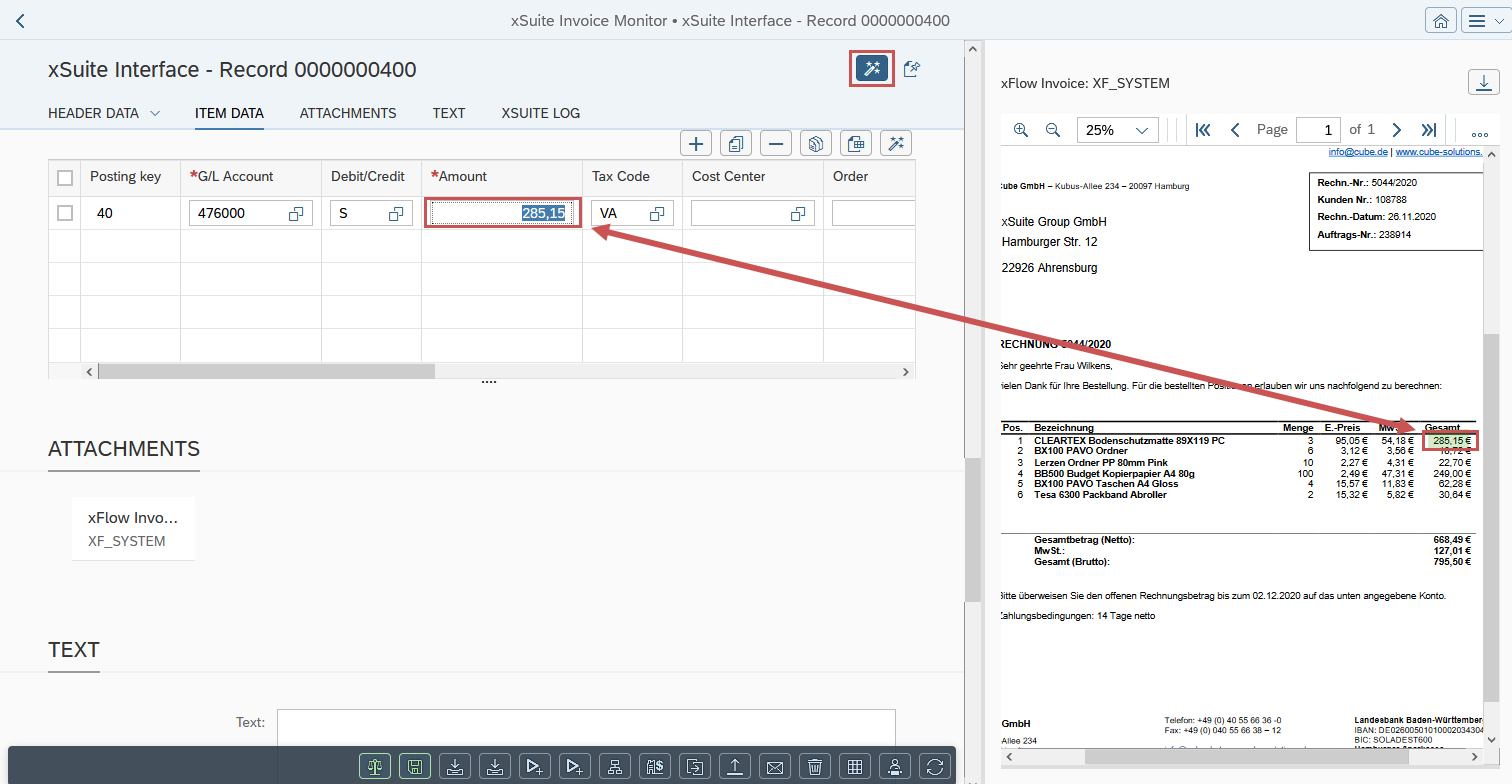Click the balance scales icon in footer
This screenshot has width=1512, height=784.
point(375,767)
